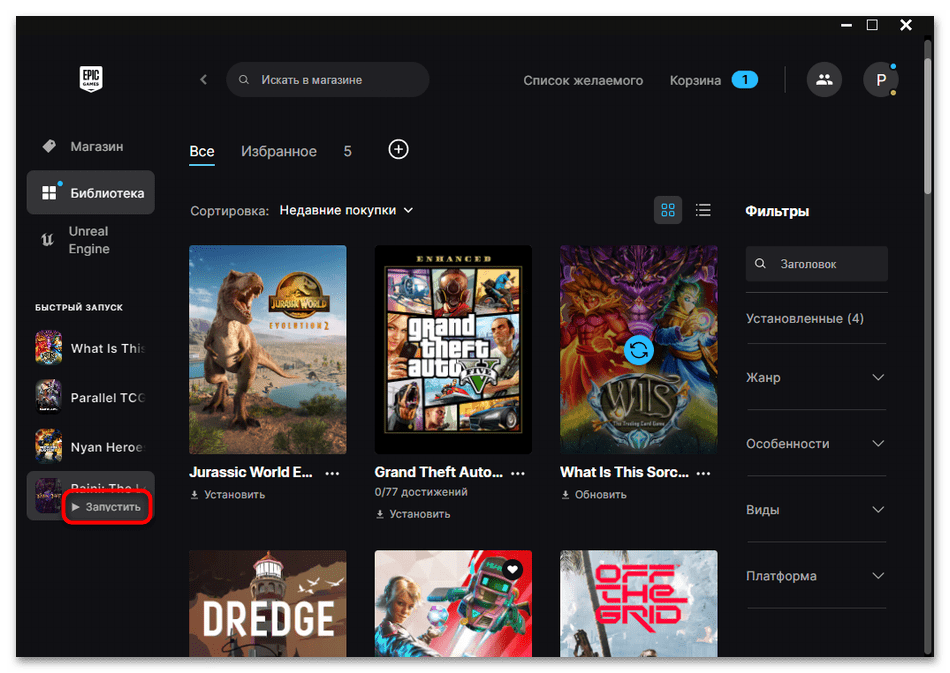Expand the 'Платформа' filter
The width and height of the screenshot is (950, 673).
816,575
